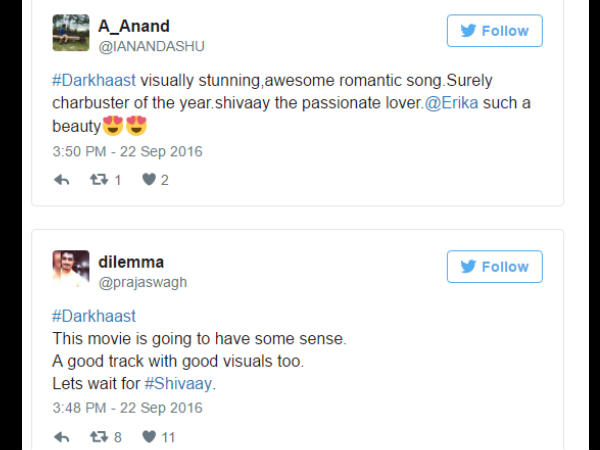Click the A_Anand display name
The height and width of the screenshot is (450, 600).
point(133,26)
